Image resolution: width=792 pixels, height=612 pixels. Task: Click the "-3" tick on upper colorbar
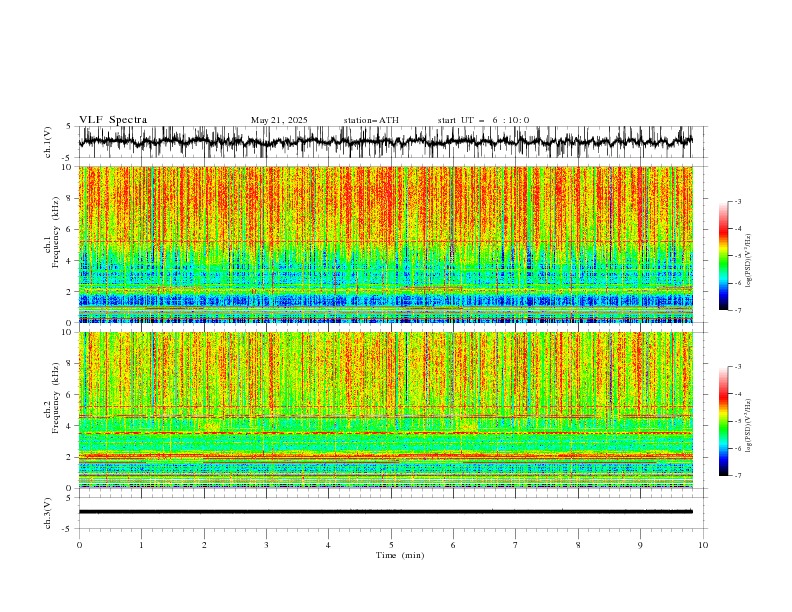pos(738,201)
